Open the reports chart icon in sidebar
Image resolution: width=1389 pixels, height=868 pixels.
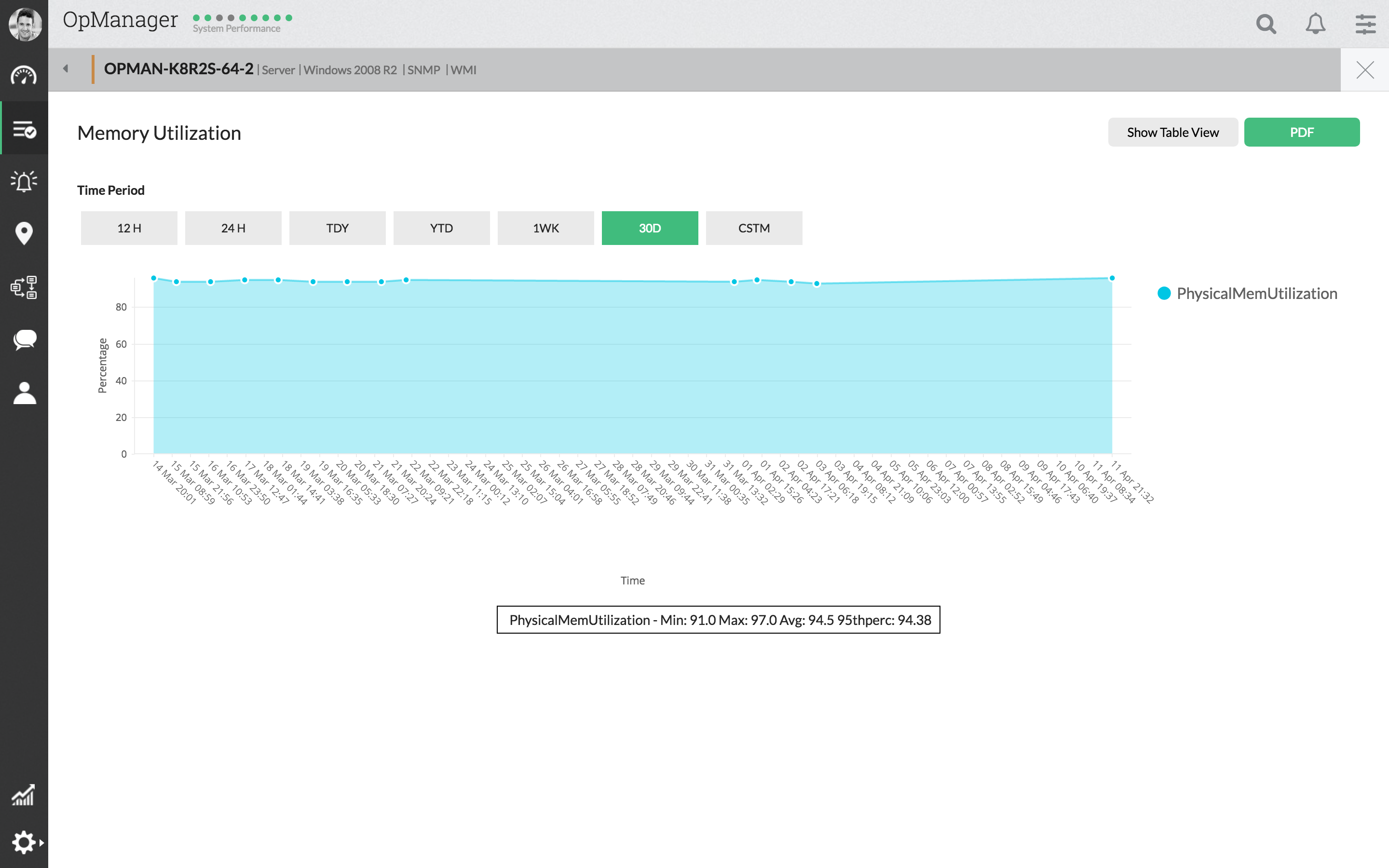pyautogui.click(x=24, y=795)
